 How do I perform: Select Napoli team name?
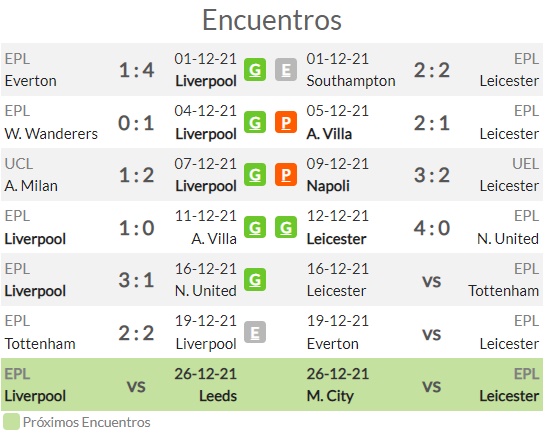click(328, 186)
